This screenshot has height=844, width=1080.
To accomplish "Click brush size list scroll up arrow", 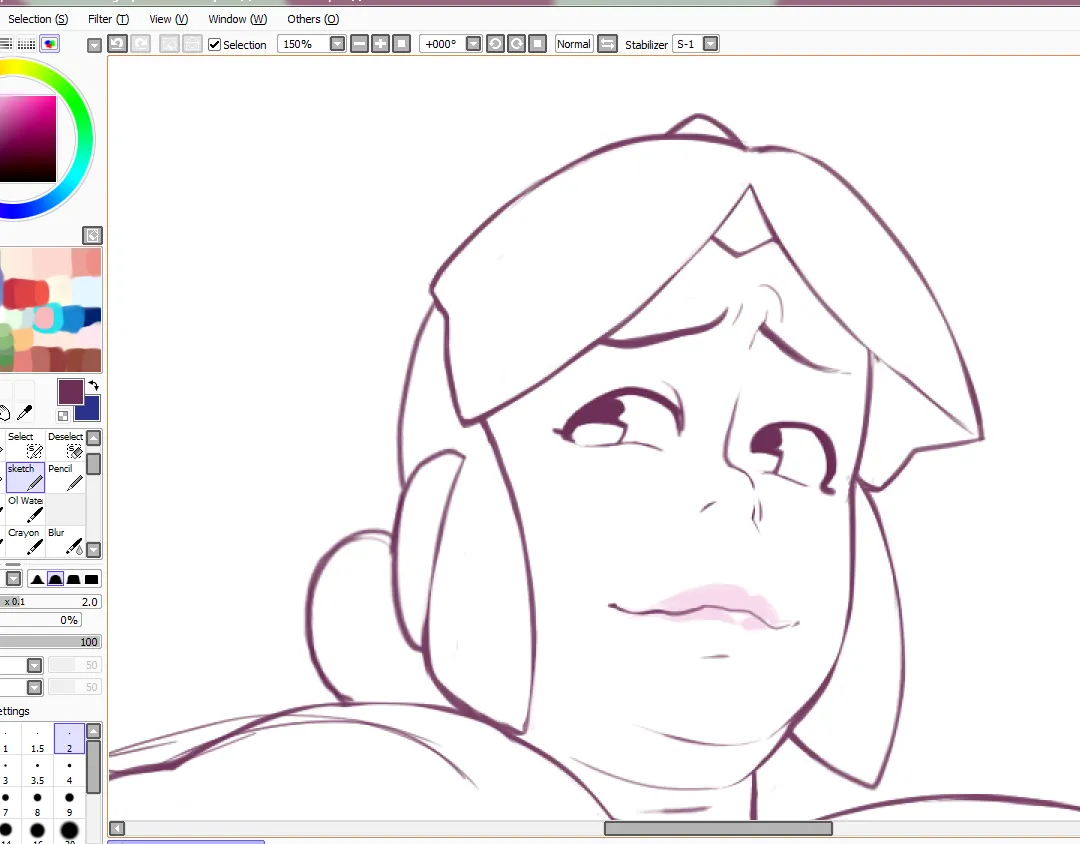I will pos(94,731).
